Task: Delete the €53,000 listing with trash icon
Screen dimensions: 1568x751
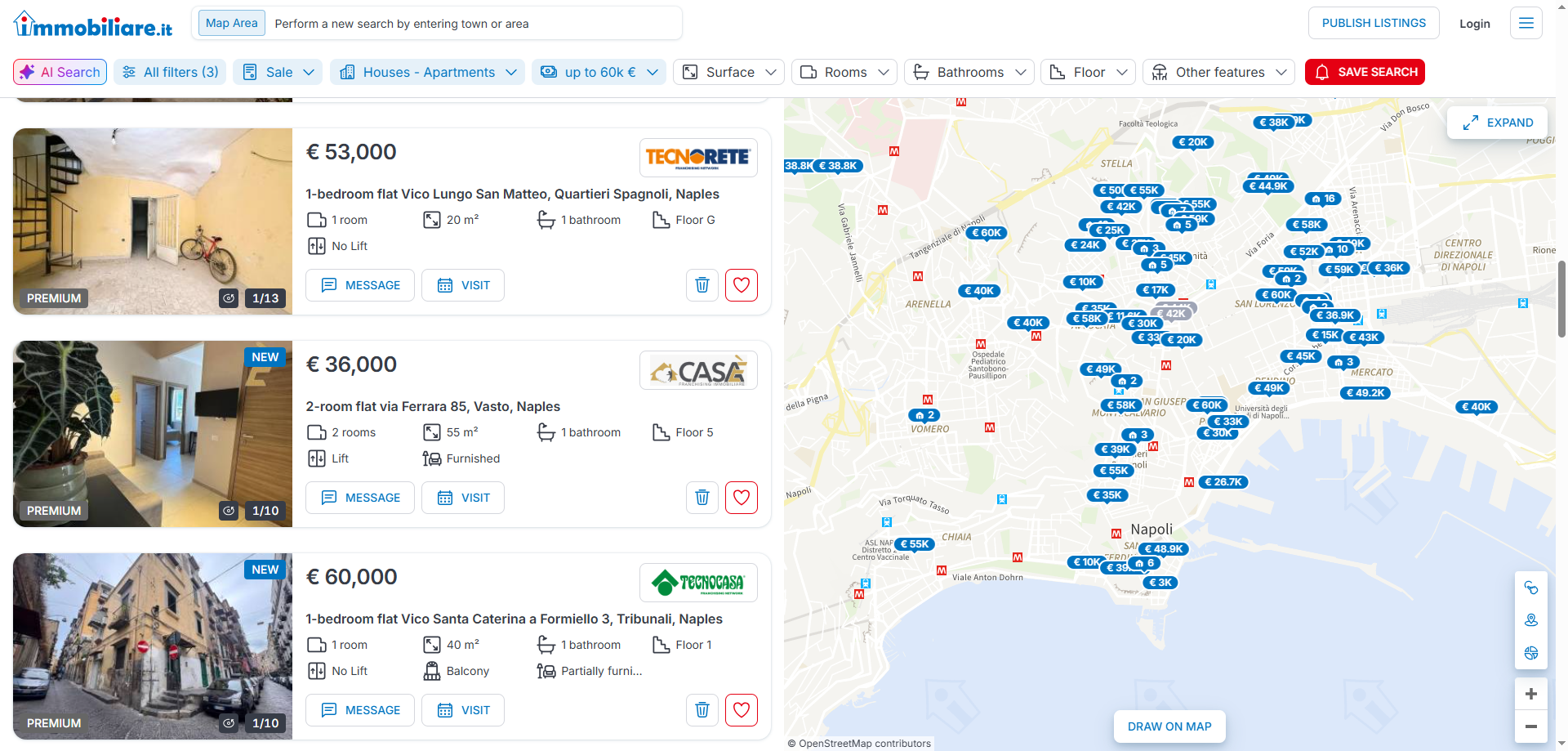Action: [702, 285]
